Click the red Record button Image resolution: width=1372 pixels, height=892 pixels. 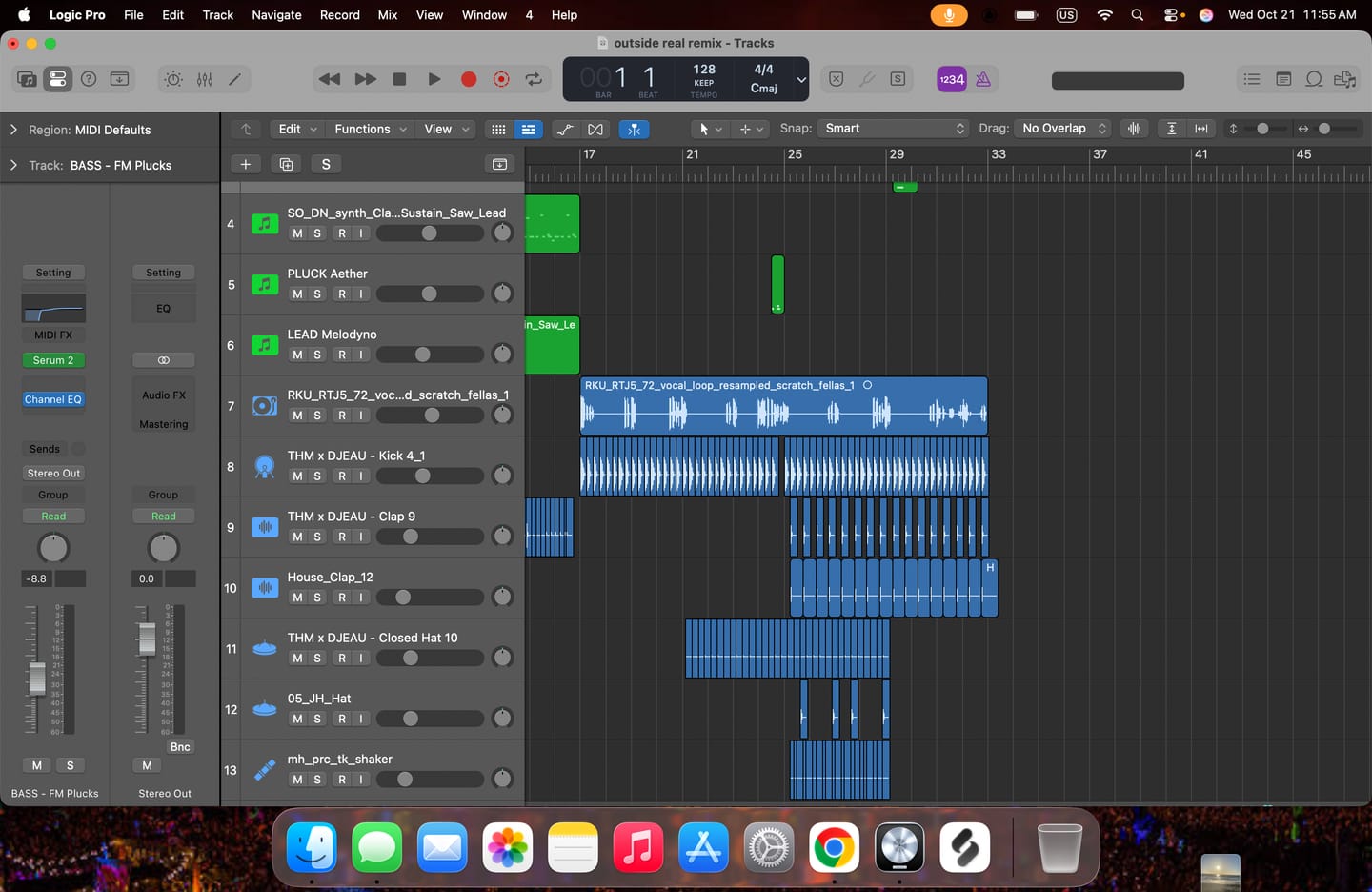[x=468, y=79]
